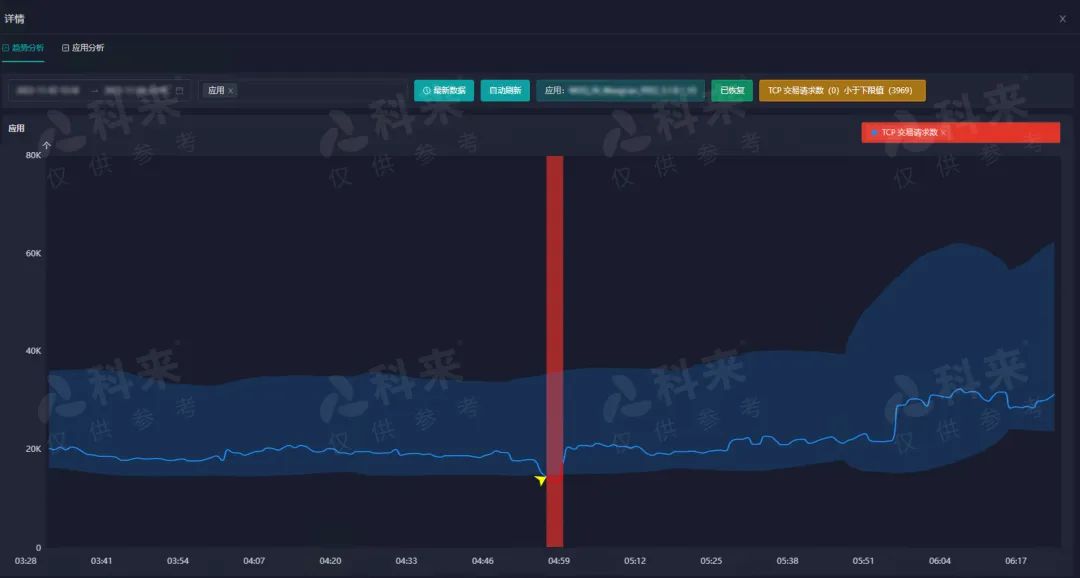Image resolution: width=1080 pixels, height=578 pixels.
Task: Click the blue dot in TCP 交易请求数 legend
Action: 874,133
